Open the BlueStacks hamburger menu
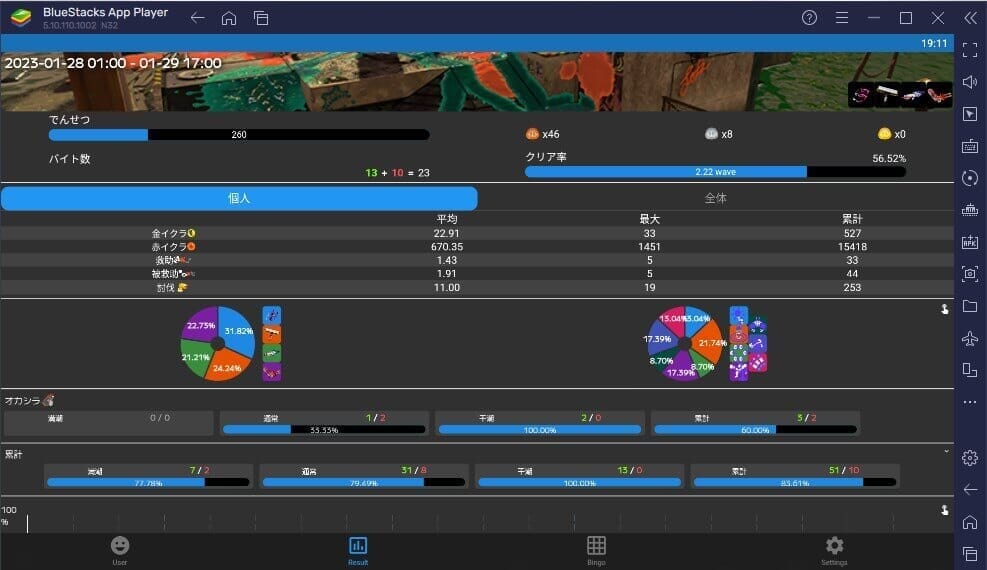987x570 pixels. click(841, 18)
